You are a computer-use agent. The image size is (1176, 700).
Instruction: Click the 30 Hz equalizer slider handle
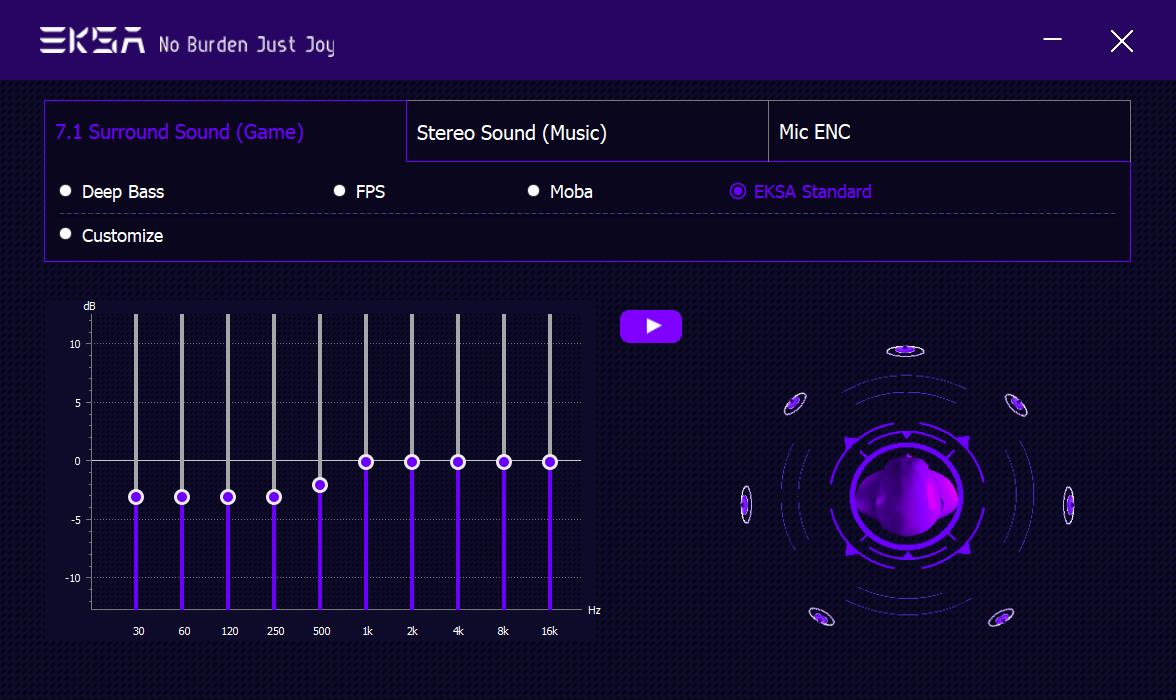click(x=136, y=497)
